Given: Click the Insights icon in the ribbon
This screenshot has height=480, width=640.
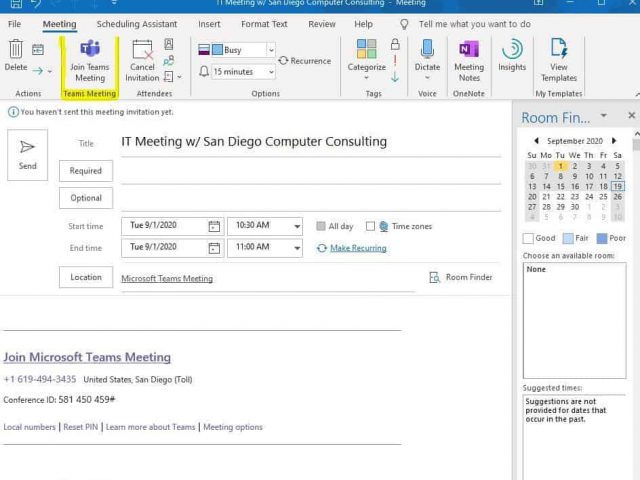Looking at the screenshot, I should point(512,49).
